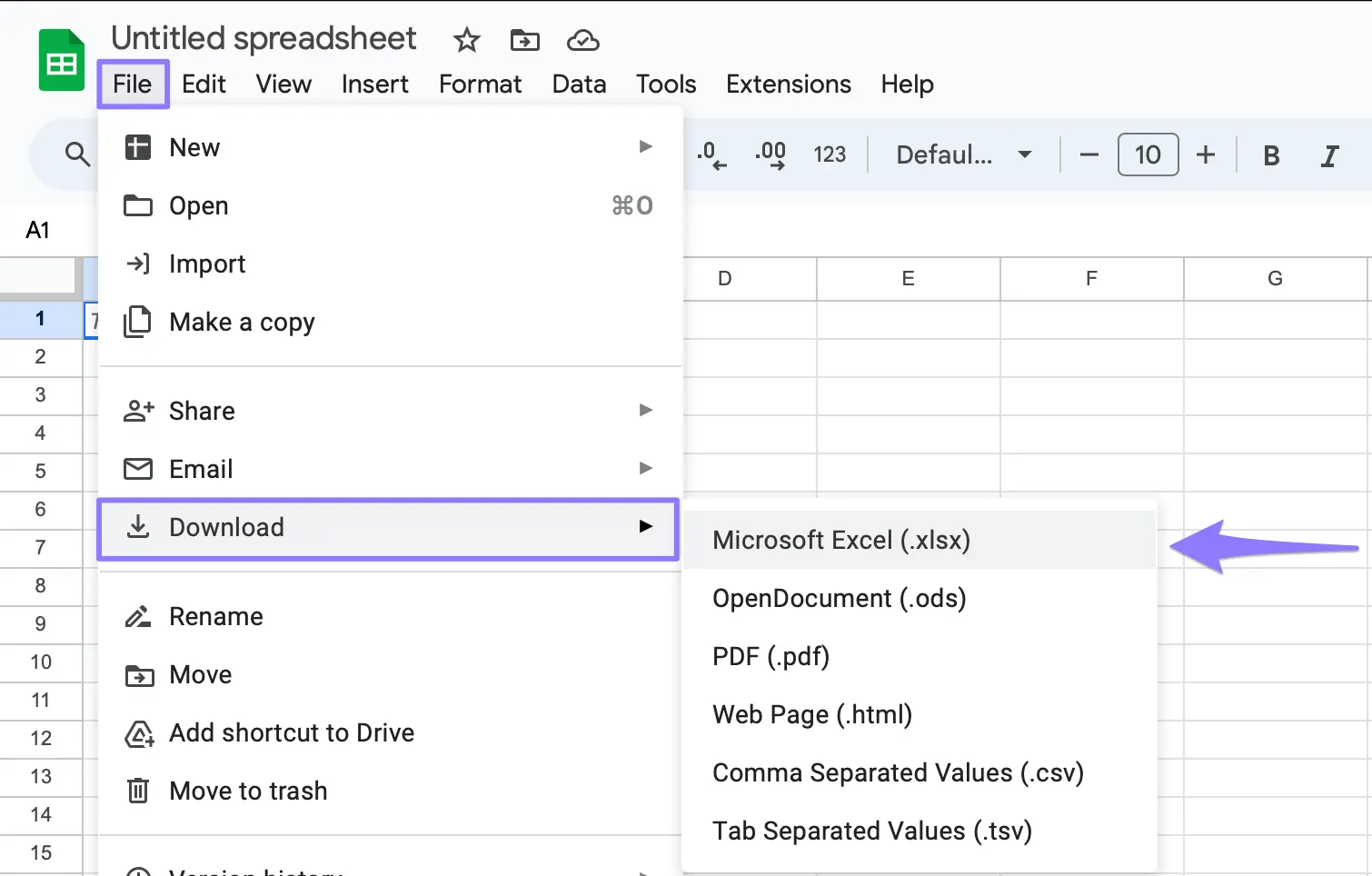The image size is (1372, 876).
Task: Check the cloud document status icon
Action: [582, 40]
